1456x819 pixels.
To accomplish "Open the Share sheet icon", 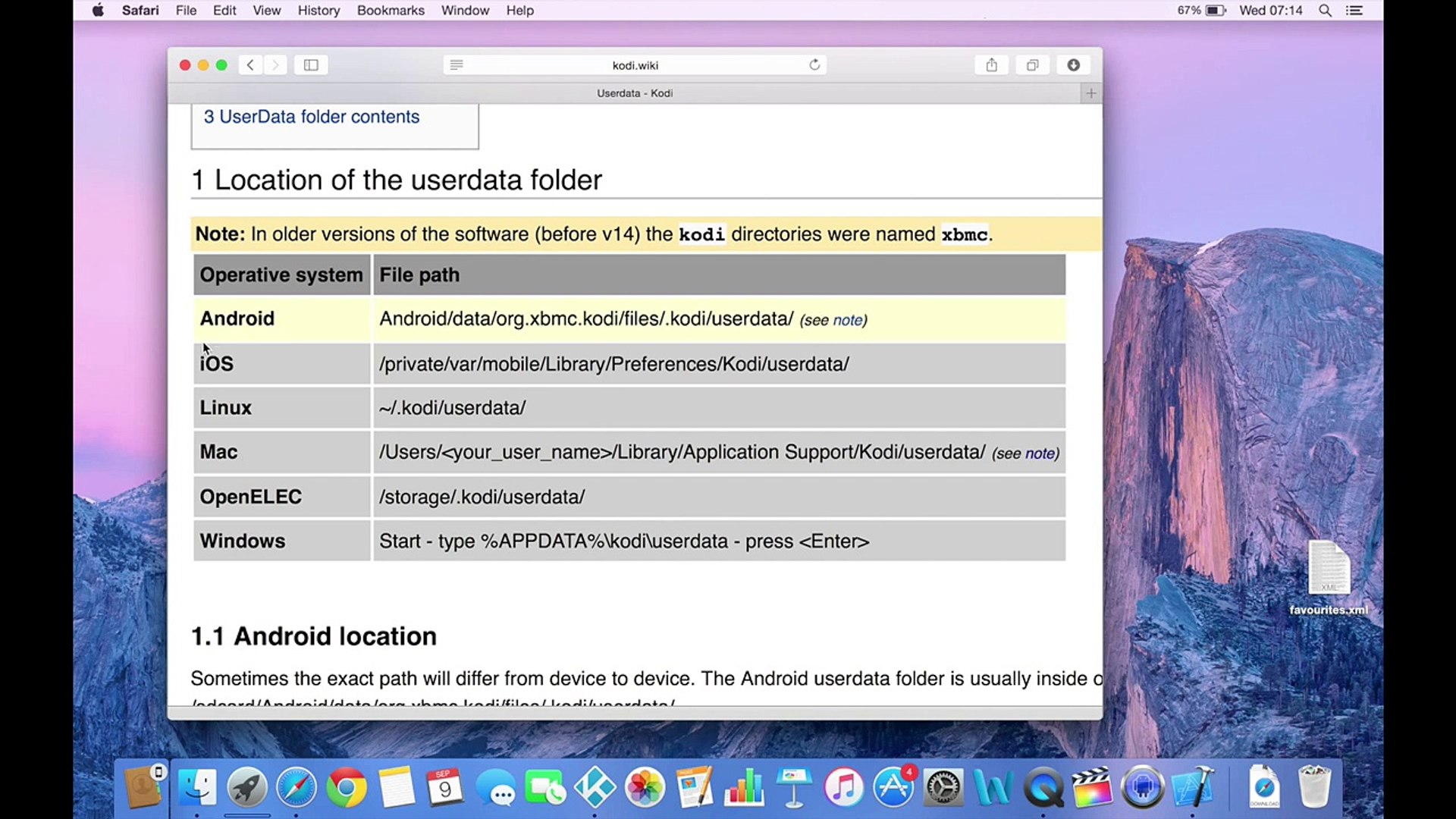I will click(x=991, y=65).
